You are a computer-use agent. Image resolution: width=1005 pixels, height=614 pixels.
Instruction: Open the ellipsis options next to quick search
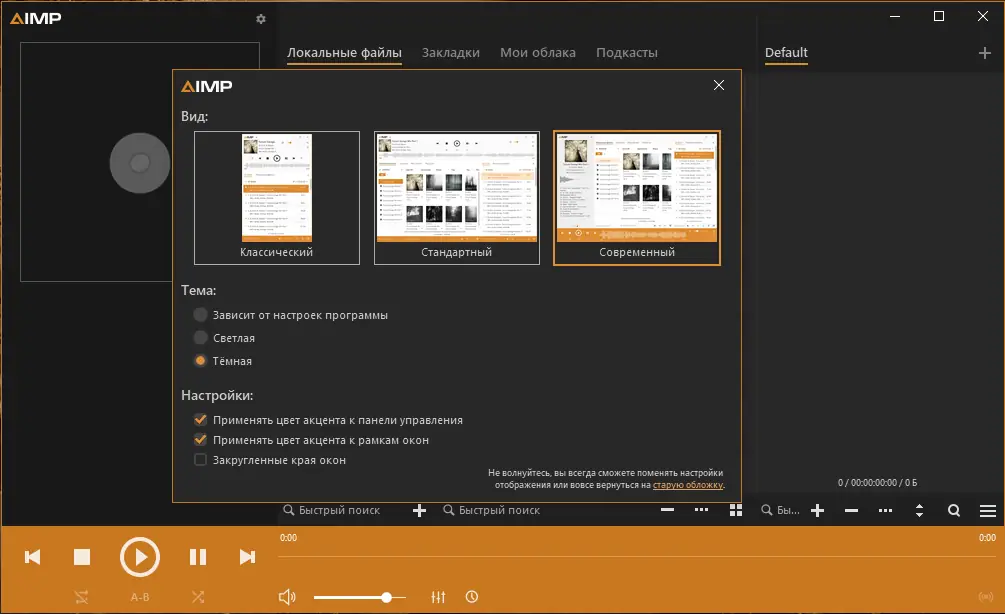pos(700,510)
